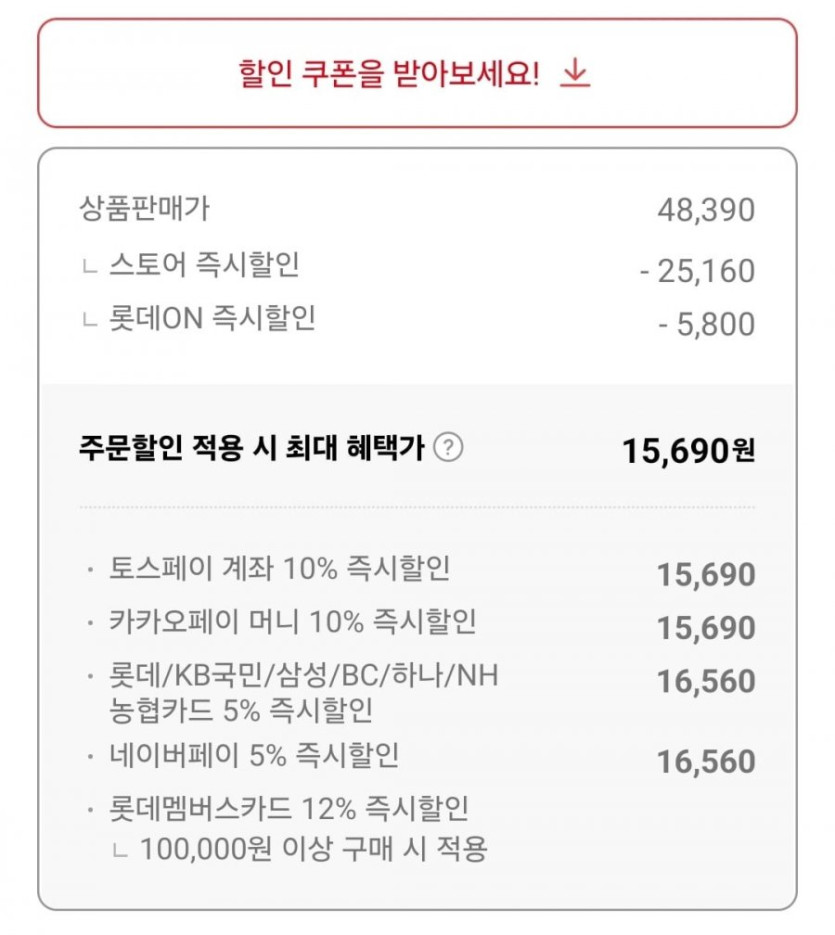The image size is (835, 935).
Task: Click the 48,390 product price
Action: [706, 210]
